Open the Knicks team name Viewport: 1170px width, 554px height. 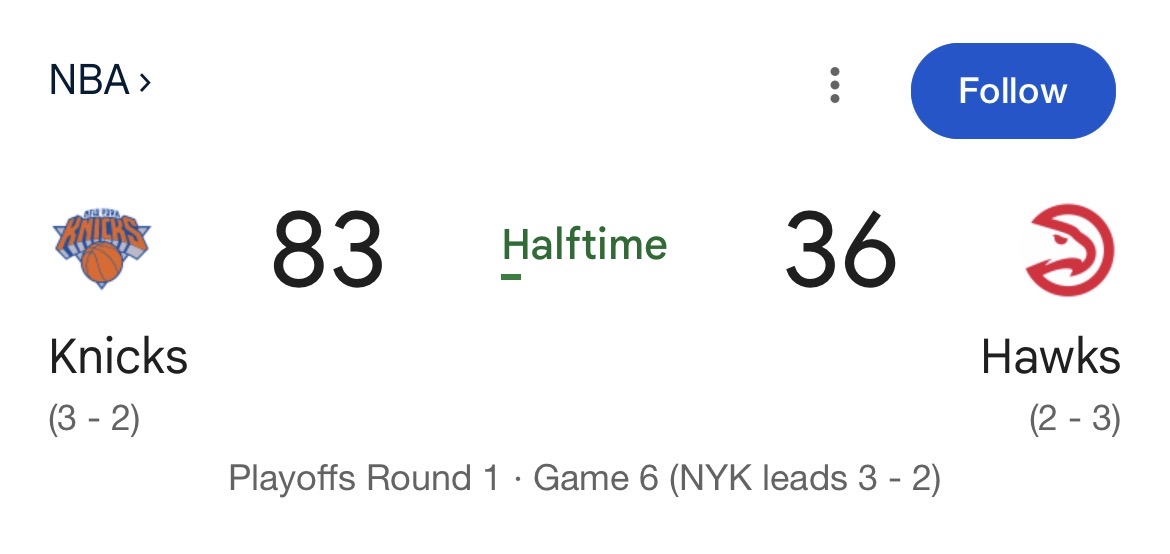[118, 357]
